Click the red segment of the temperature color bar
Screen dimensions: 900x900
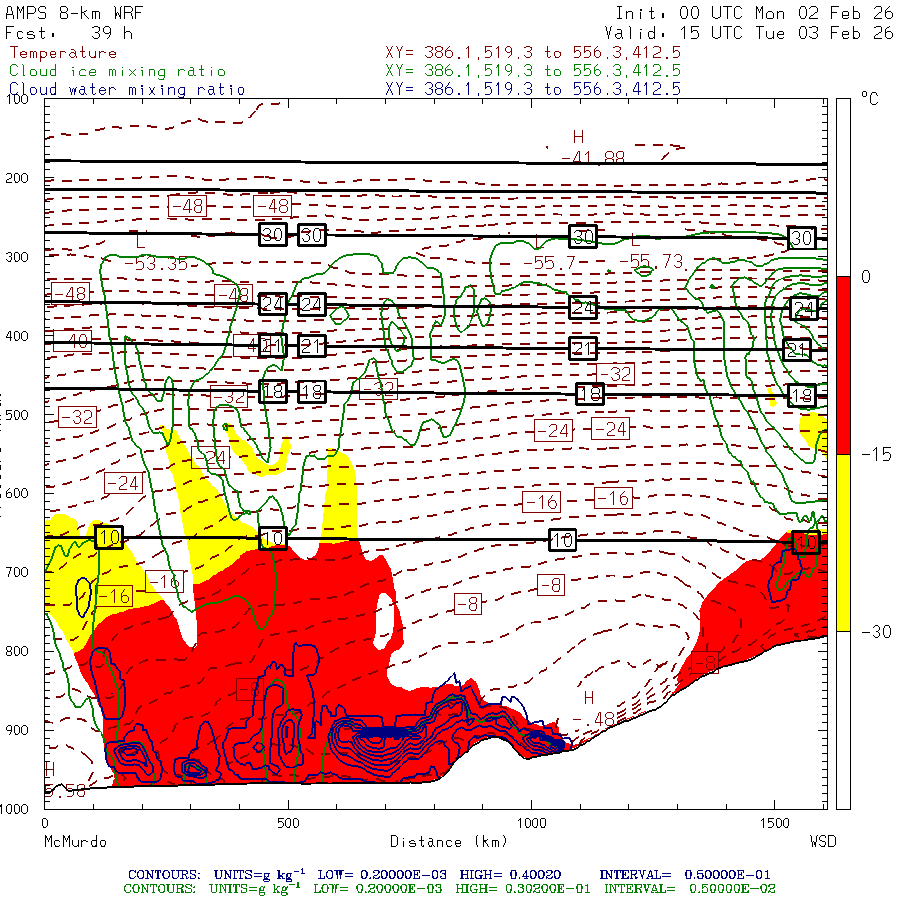pyautogui.click(x=843, y=365)
